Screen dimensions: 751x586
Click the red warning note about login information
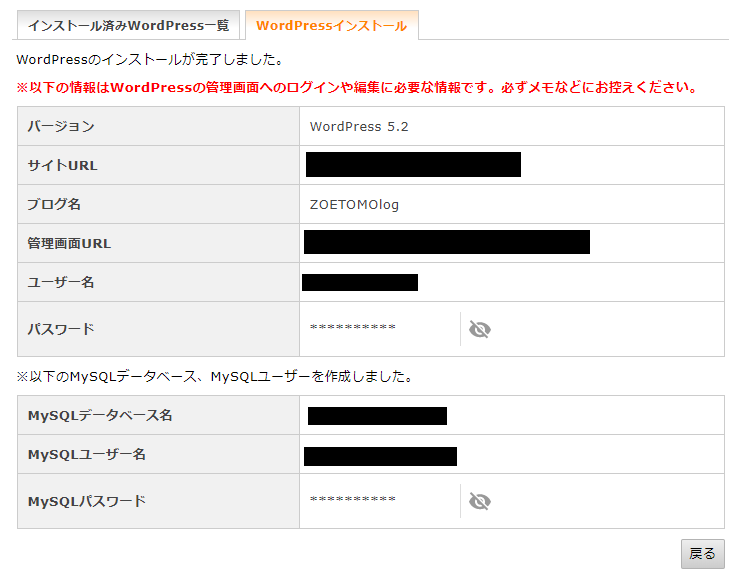pos(357,87)
